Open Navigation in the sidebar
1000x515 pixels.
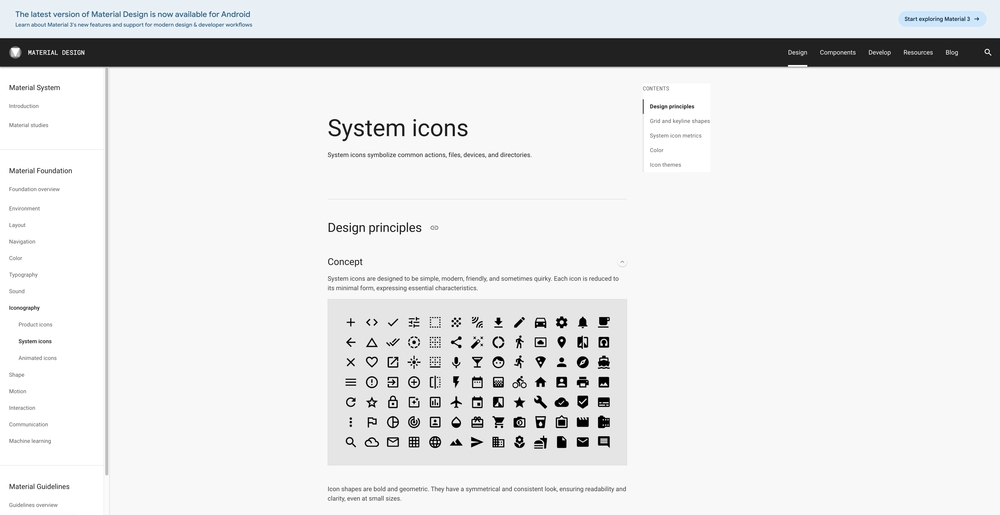22,242
